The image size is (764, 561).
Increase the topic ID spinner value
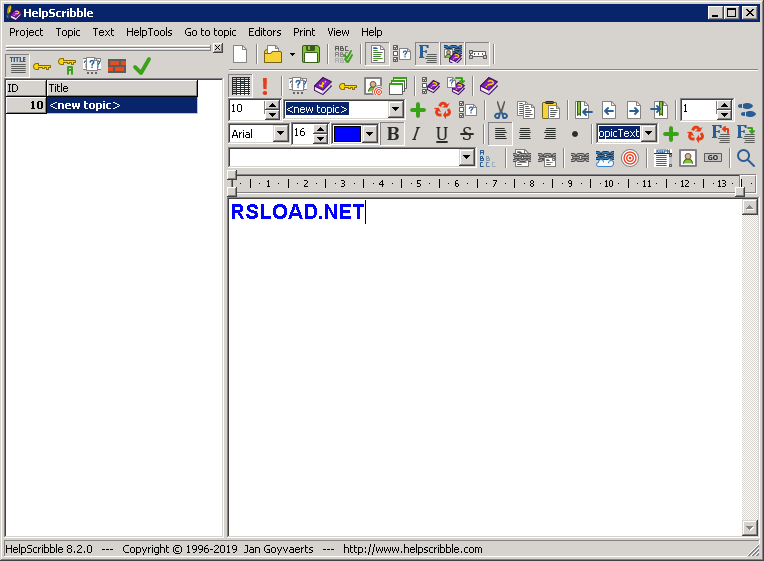[272, 105]
